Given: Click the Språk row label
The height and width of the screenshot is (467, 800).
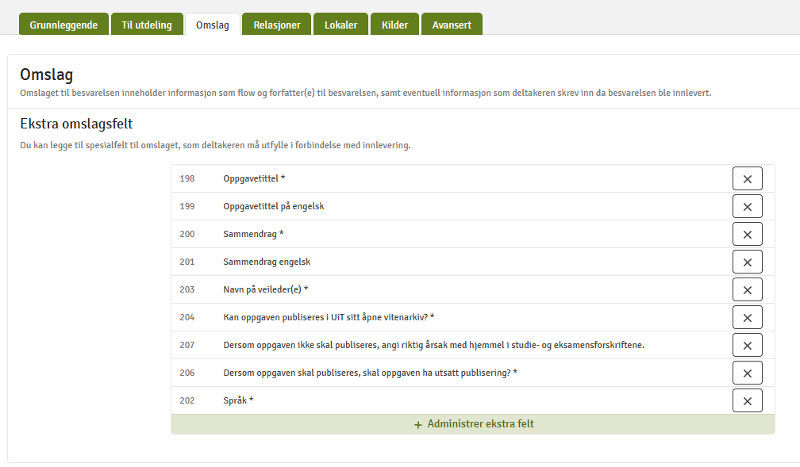Looking at the screenshot, I should pyautogui.click(x=238, y=401).
